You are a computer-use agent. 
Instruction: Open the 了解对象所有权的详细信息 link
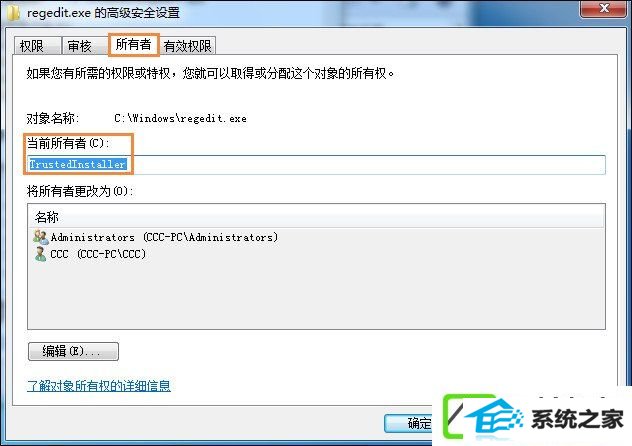point(99,386)
